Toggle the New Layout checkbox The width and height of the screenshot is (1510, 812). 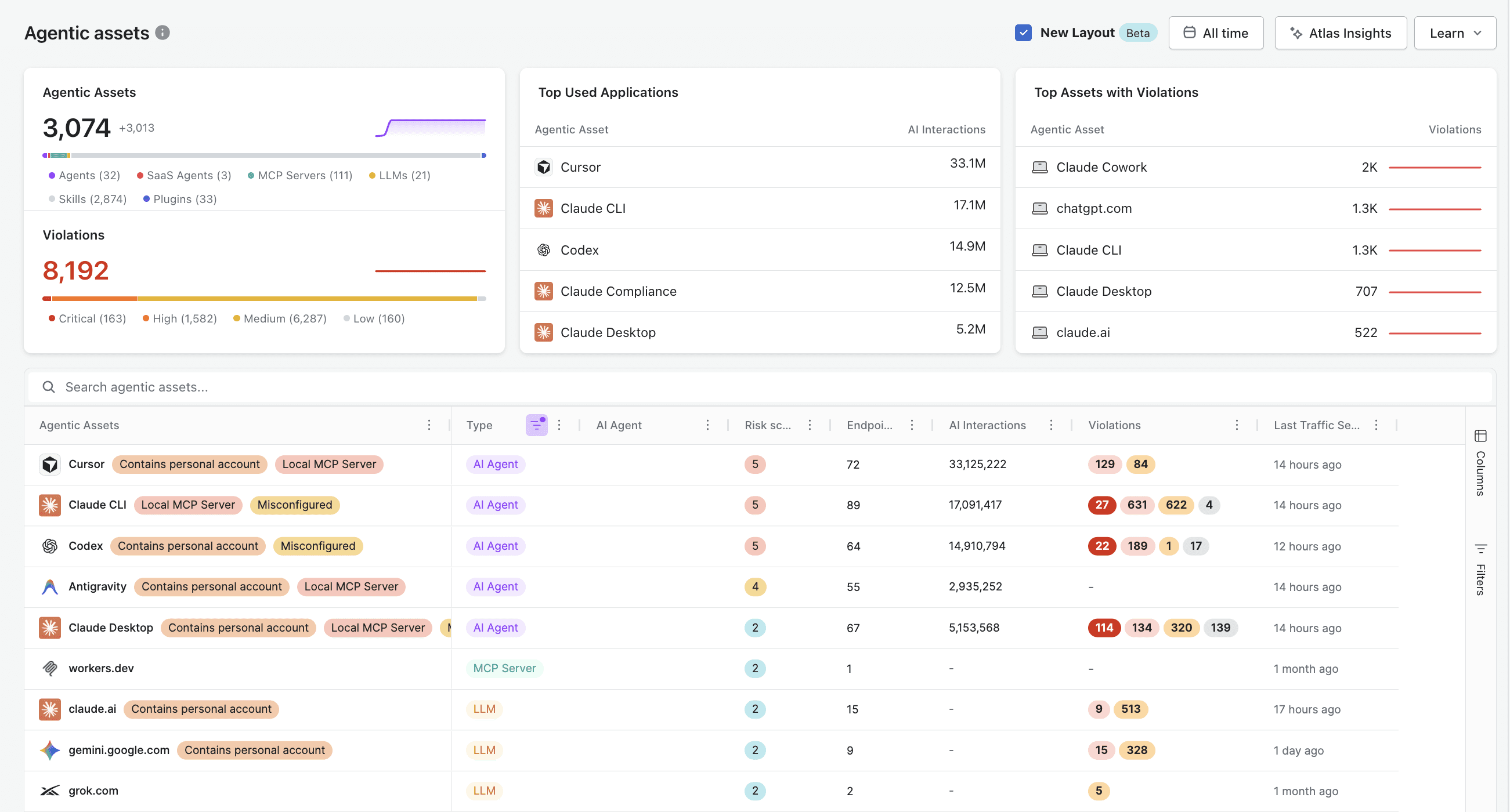click(x=1023, y=33)
